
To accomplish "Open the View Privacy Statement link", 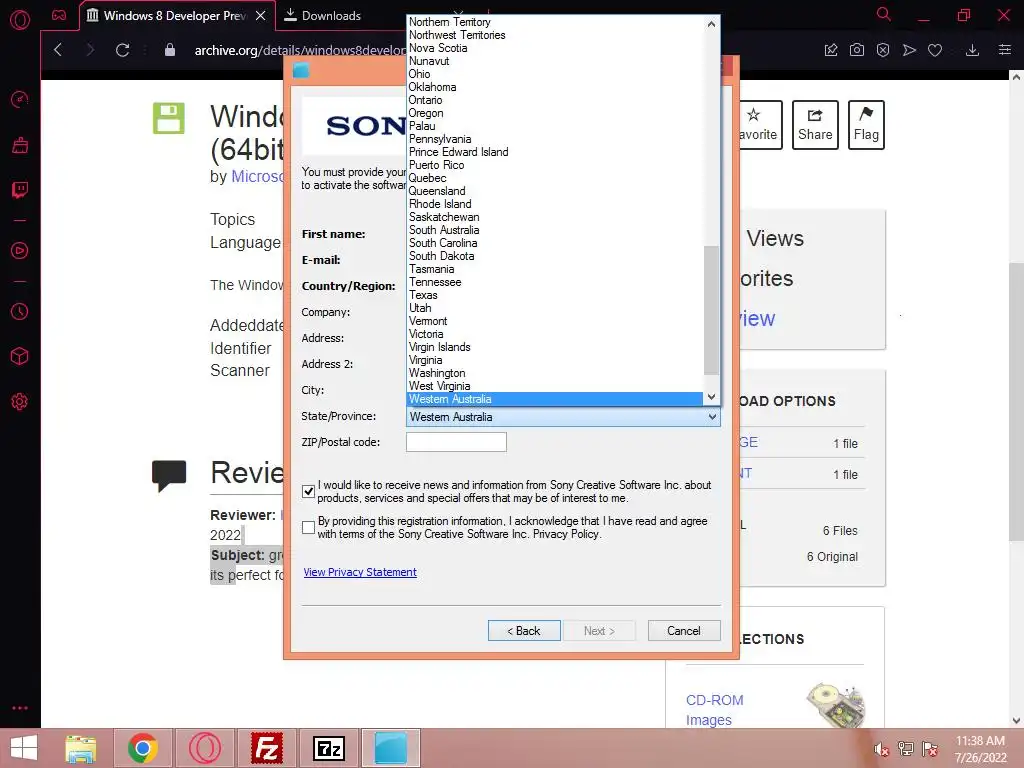I will click(x=360, y=572).
